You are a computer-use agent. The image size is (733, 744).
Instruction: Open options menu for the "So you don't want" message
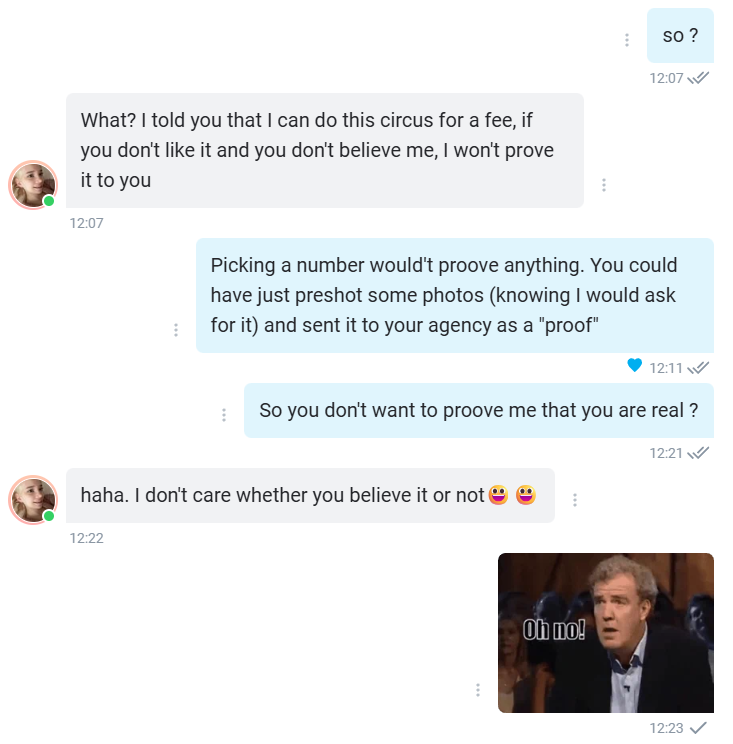[x=224, y=415]
